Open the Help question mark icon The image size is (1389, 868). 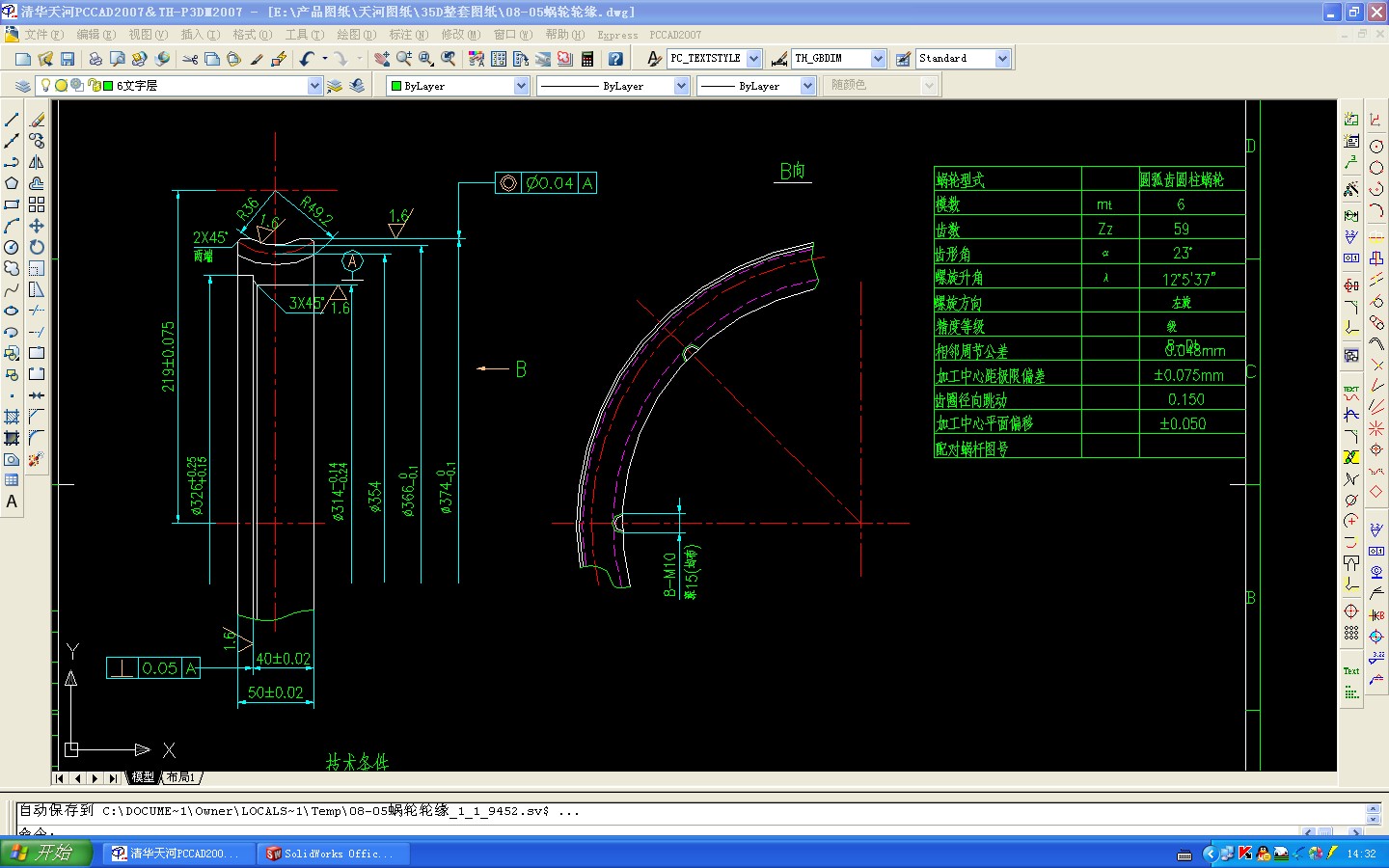click(x=615, y=59)
